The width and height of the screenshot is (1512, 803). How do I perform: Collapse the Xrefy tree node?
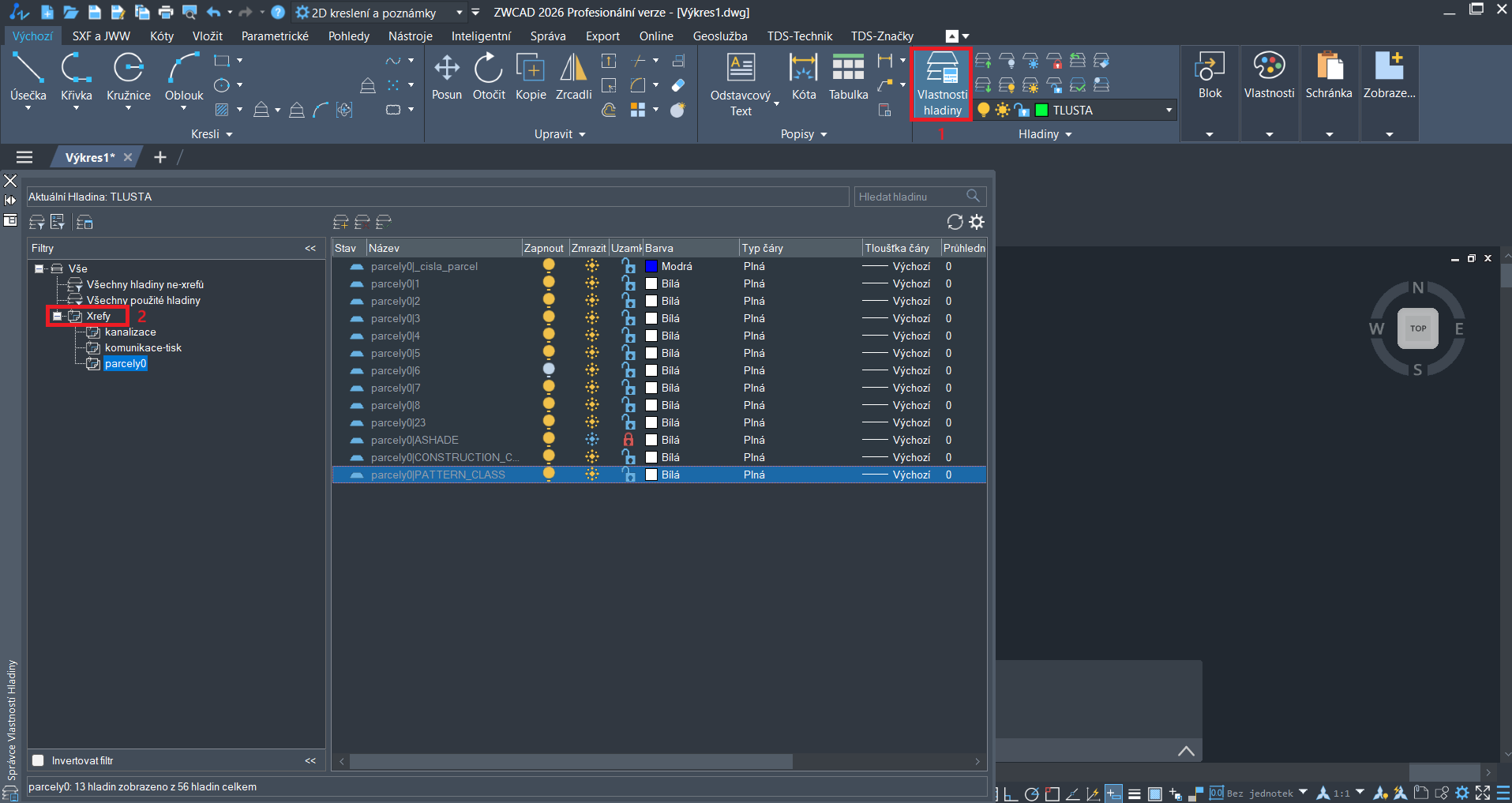pyautogui.click(x=57, y=316)
